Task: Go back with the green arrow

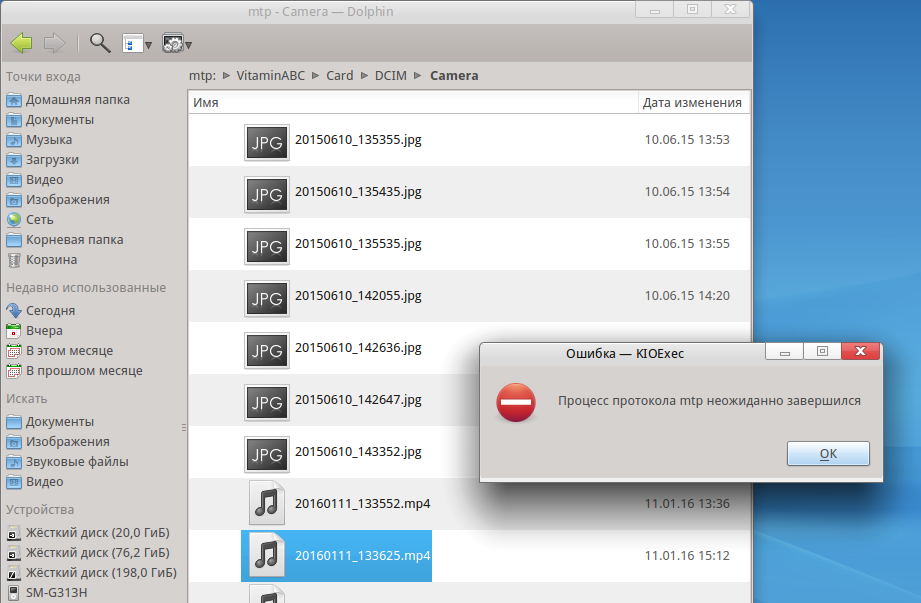Action: [22, 43]
